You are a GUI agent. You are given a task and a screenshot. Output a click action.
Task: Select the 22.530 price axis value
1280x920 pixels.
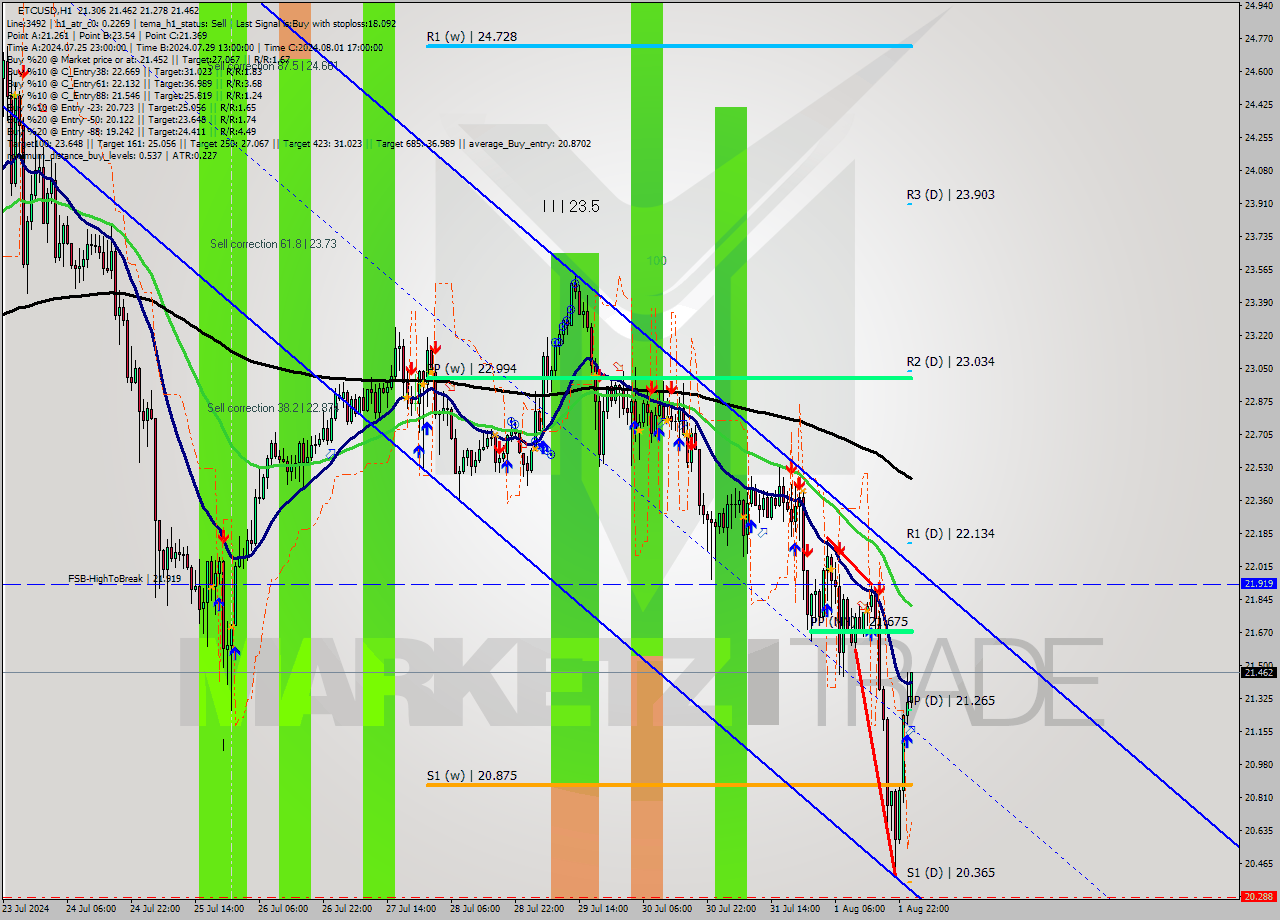[1257, 468]
